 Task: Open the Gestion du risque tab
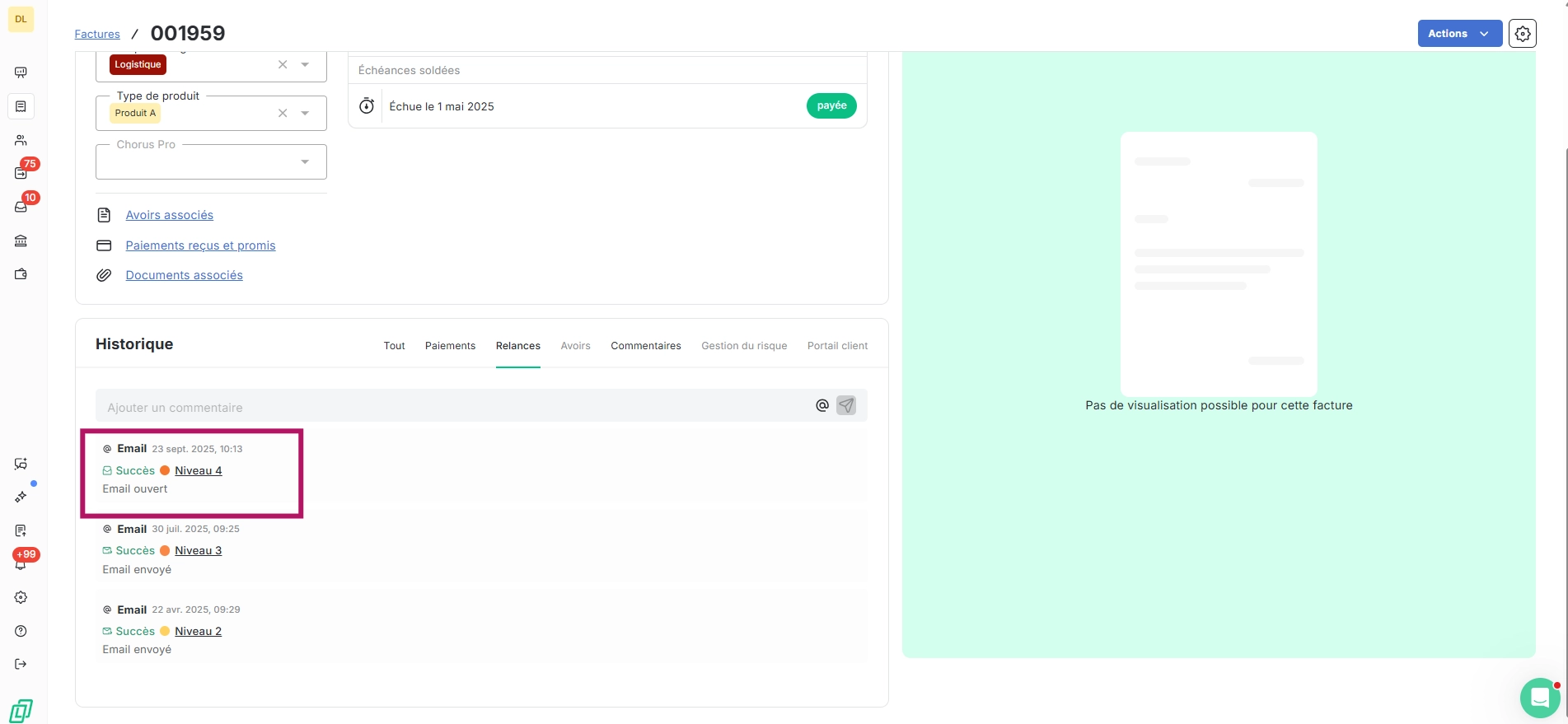pos(744,346)
